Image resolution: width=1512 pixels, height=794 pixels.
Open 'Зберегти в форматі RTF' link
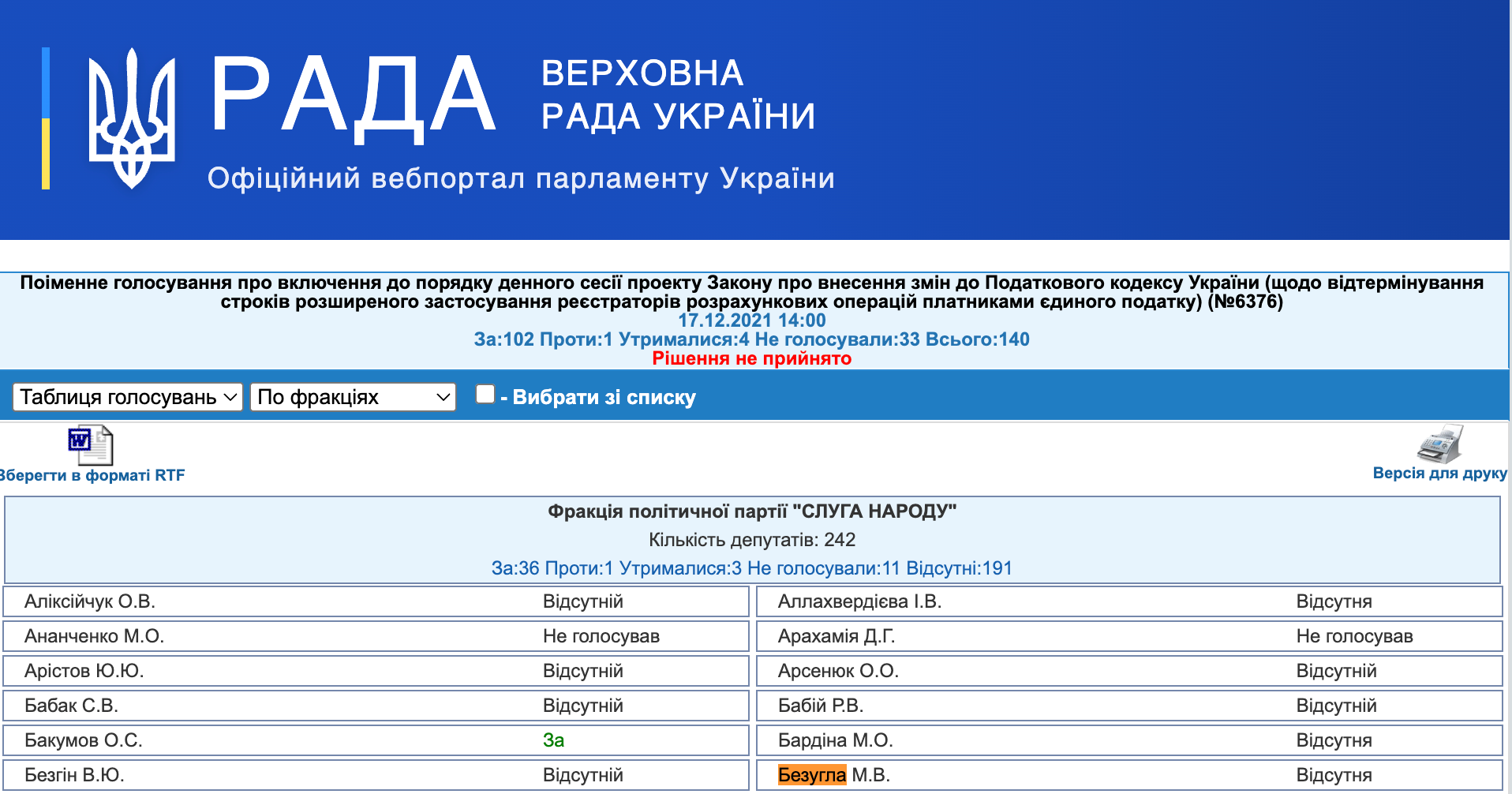[x=92, y=475]
